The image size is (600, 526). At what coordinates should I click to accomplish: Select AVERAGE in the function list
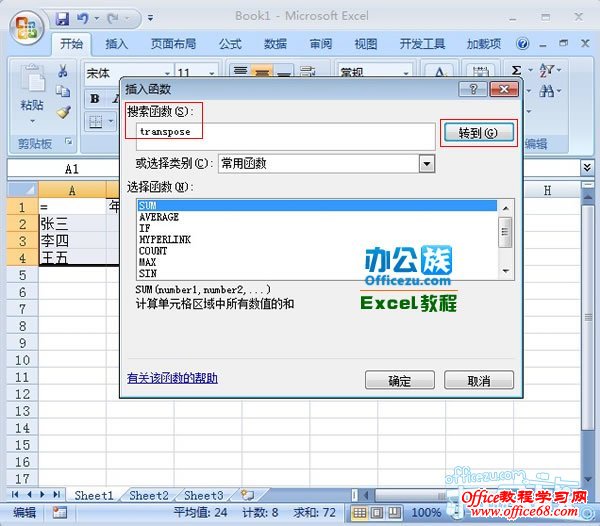160,217
